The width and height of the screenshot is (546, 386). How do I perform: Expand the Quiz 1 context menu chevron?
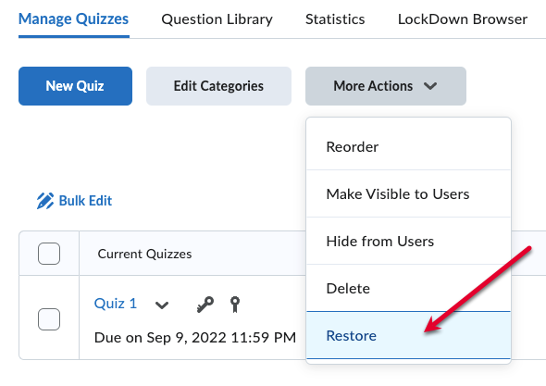coord(162,305)
